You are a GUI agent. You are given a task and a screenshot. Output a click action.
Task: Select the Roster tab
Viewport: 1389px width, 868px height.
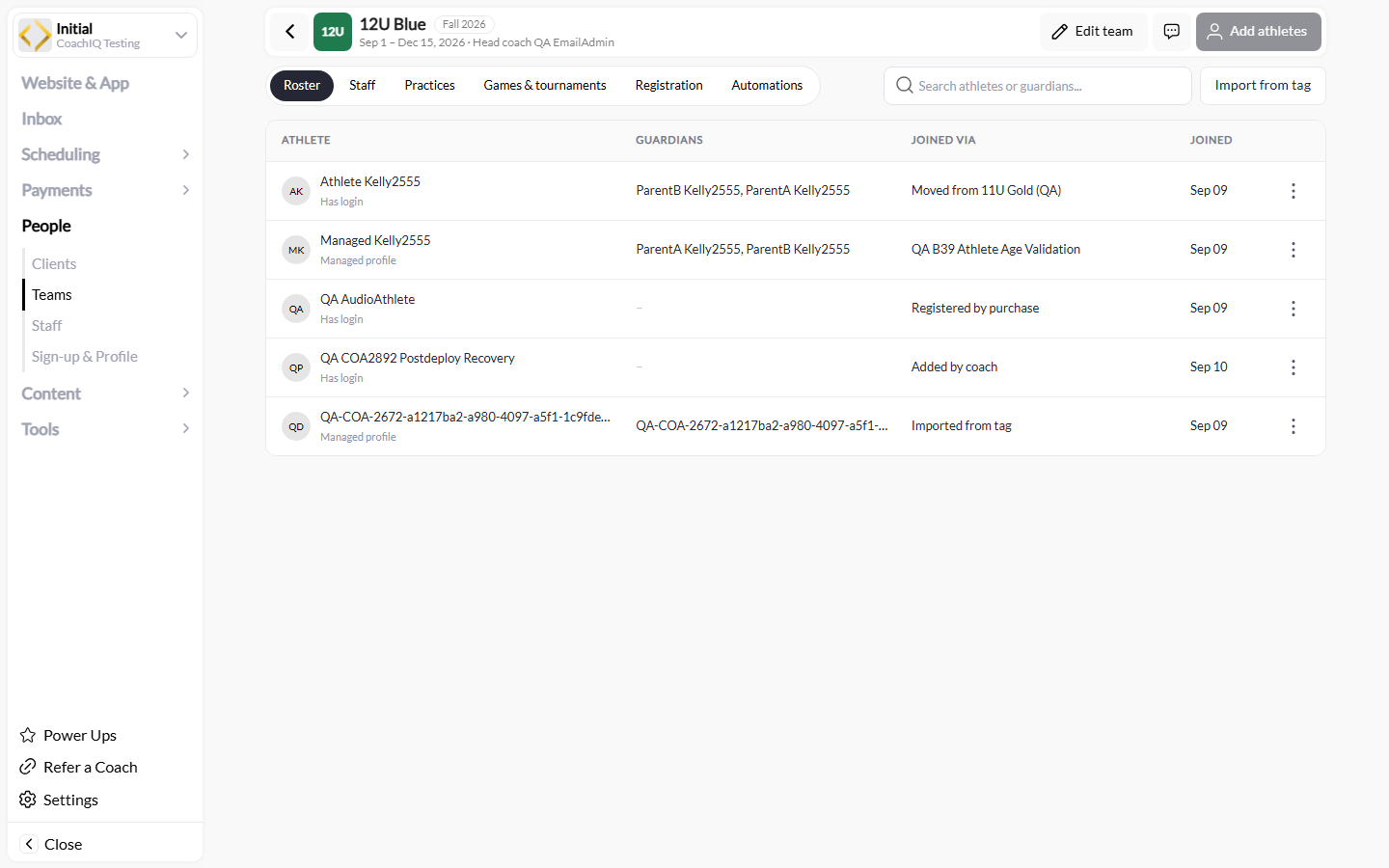click(302, 86)
